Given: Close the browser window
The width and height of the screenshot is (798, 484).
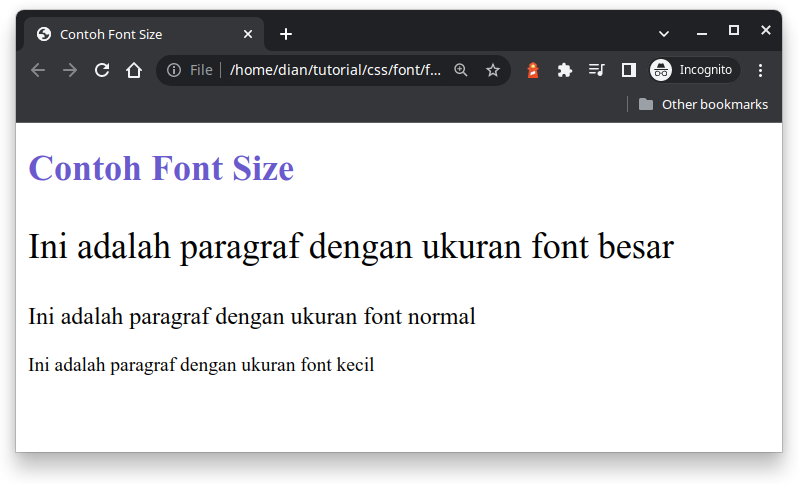Looking at the screenshot, I should [766, 31].
